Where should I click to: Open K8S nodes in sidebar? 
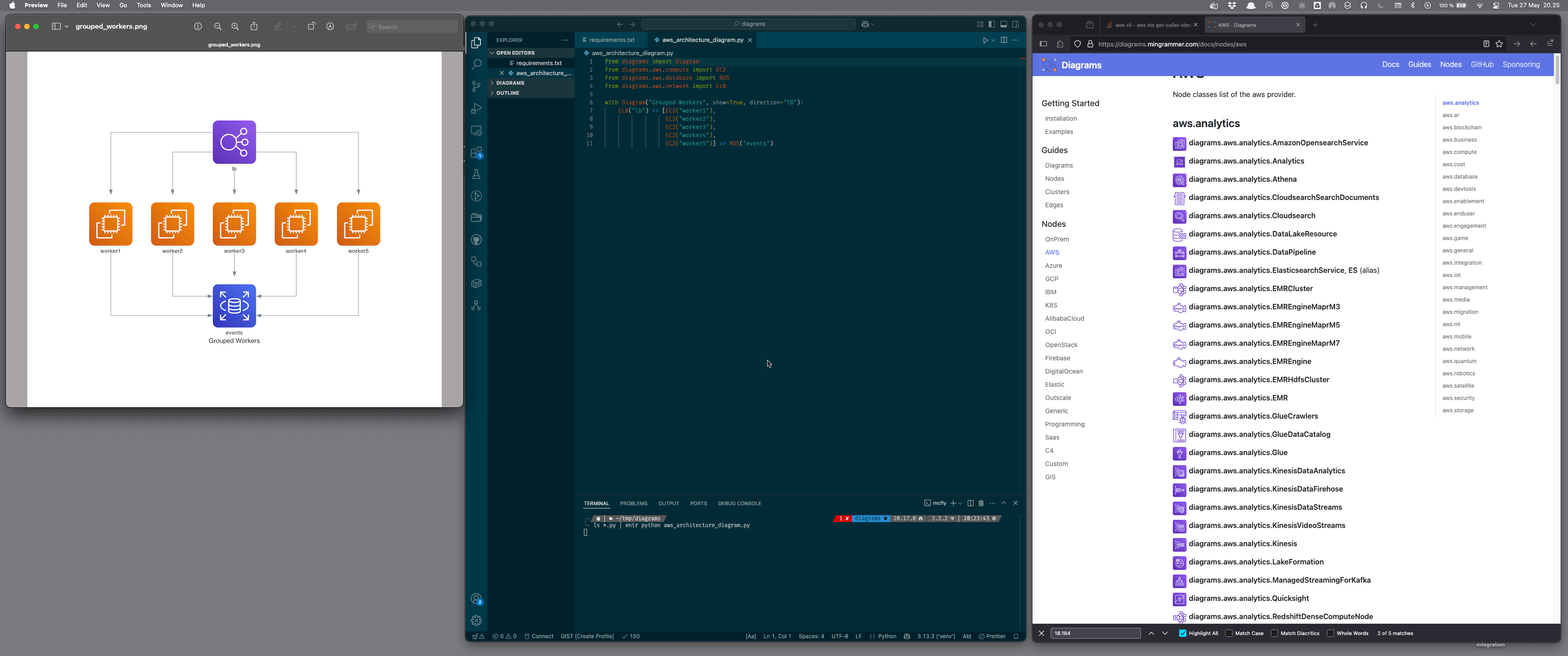[1051, 306]
